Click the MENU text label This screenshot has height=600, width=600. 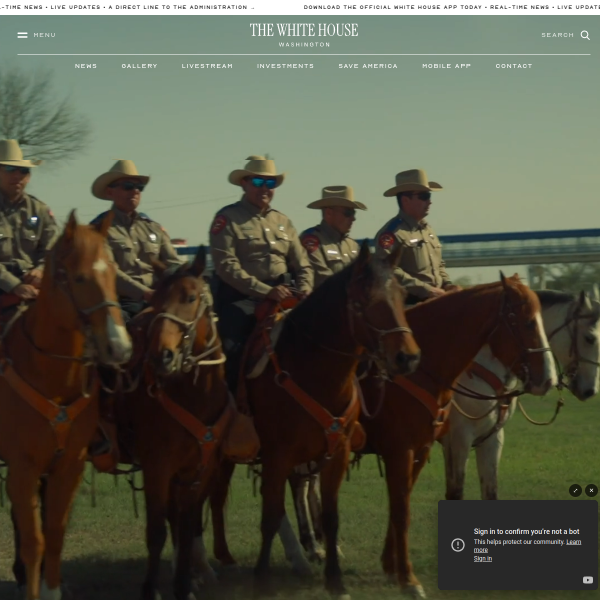(45, 35)
